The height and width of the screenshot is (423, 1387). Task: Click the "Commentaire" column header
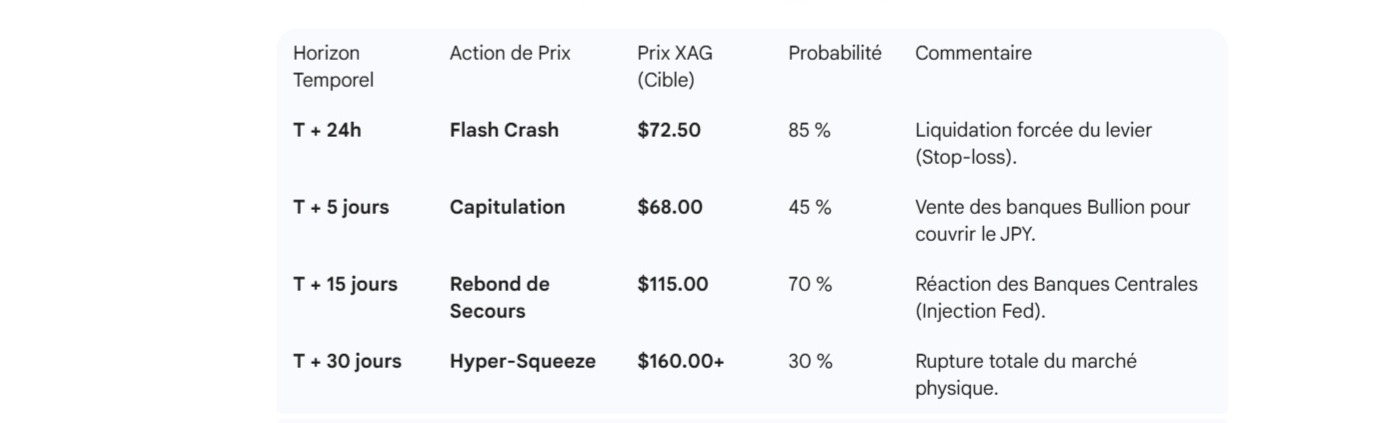point(973,54)
